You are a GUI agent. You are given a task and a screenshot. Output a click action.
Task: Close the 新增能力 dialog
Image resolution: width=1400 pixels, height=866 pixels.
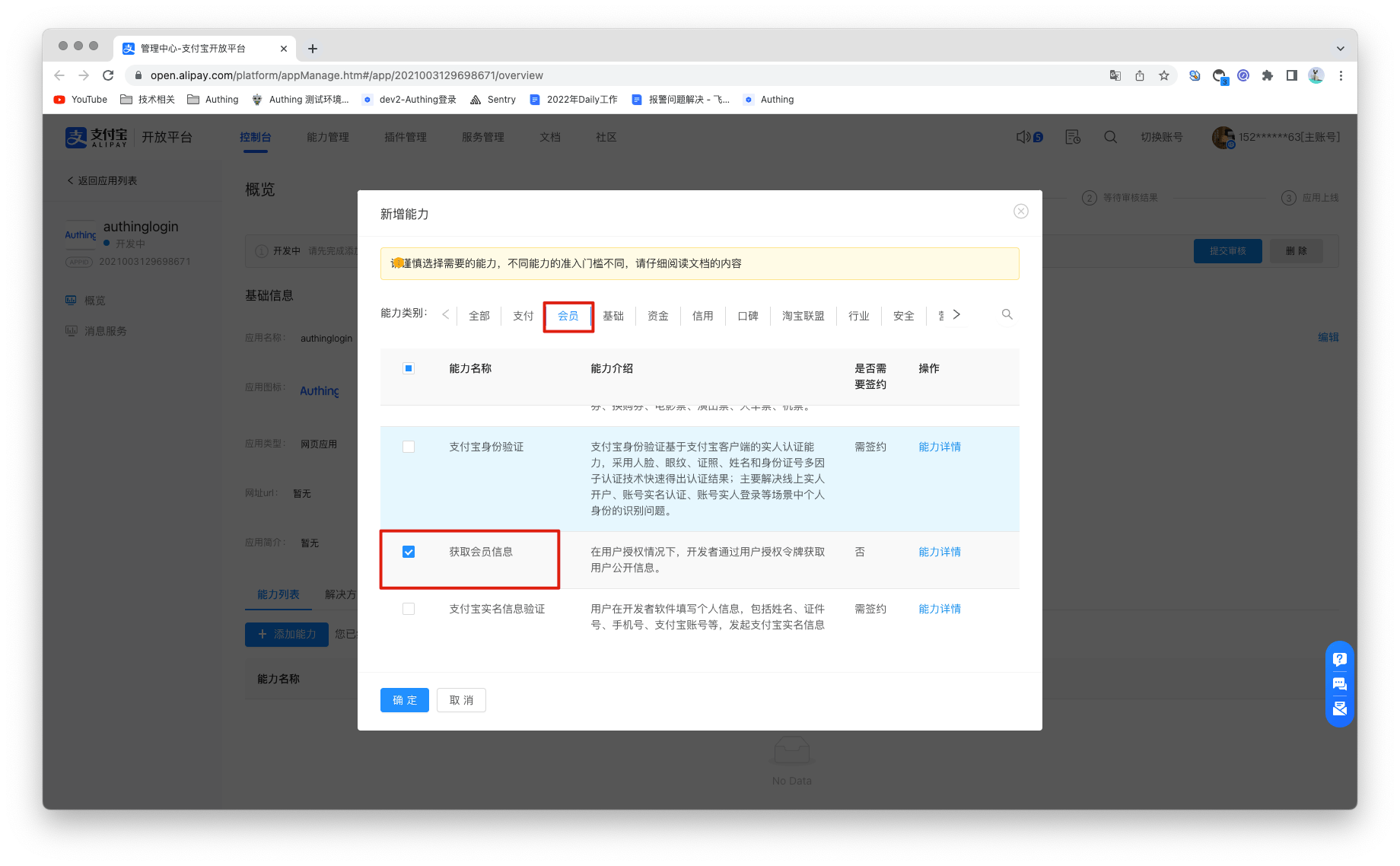[x=1020, y=212]
